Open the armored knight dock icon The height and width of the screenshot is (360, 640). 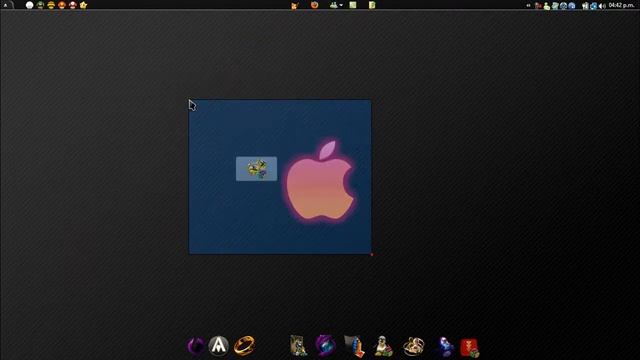click(298, 346)
